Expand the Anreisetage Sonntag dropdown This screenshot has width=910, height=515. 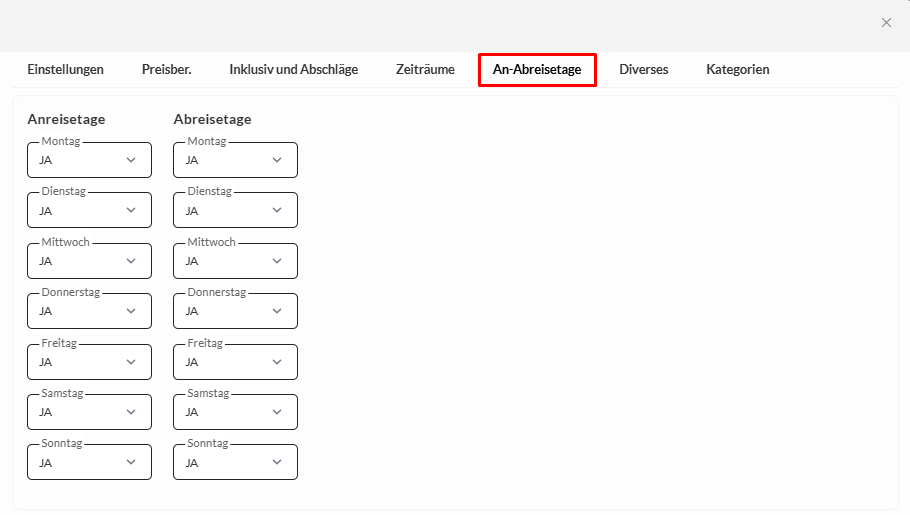click(90, 463)
